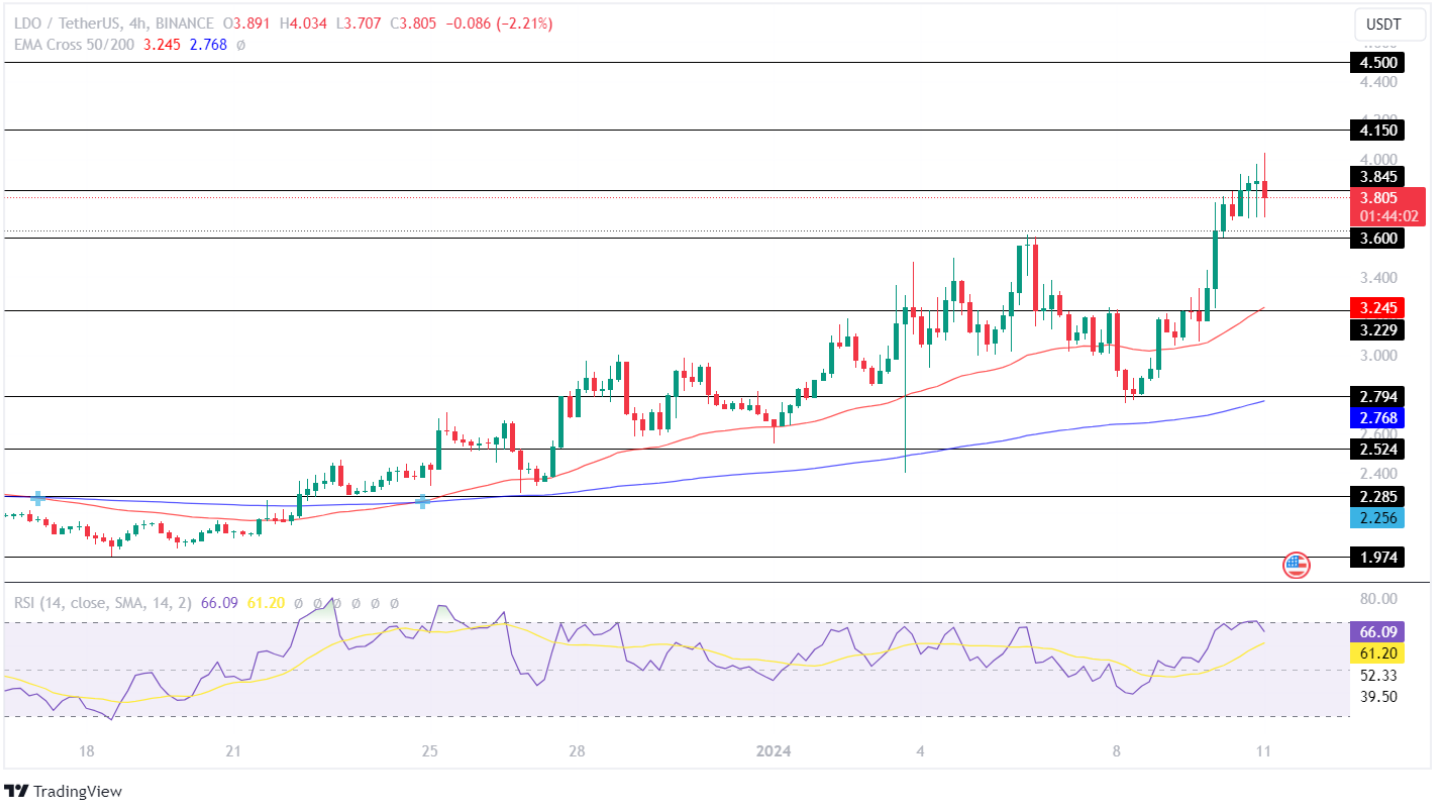Click the blue EMA cross marker near the 18 date
The height and width of the screenshot is (803, 1435).
(37, 496)
